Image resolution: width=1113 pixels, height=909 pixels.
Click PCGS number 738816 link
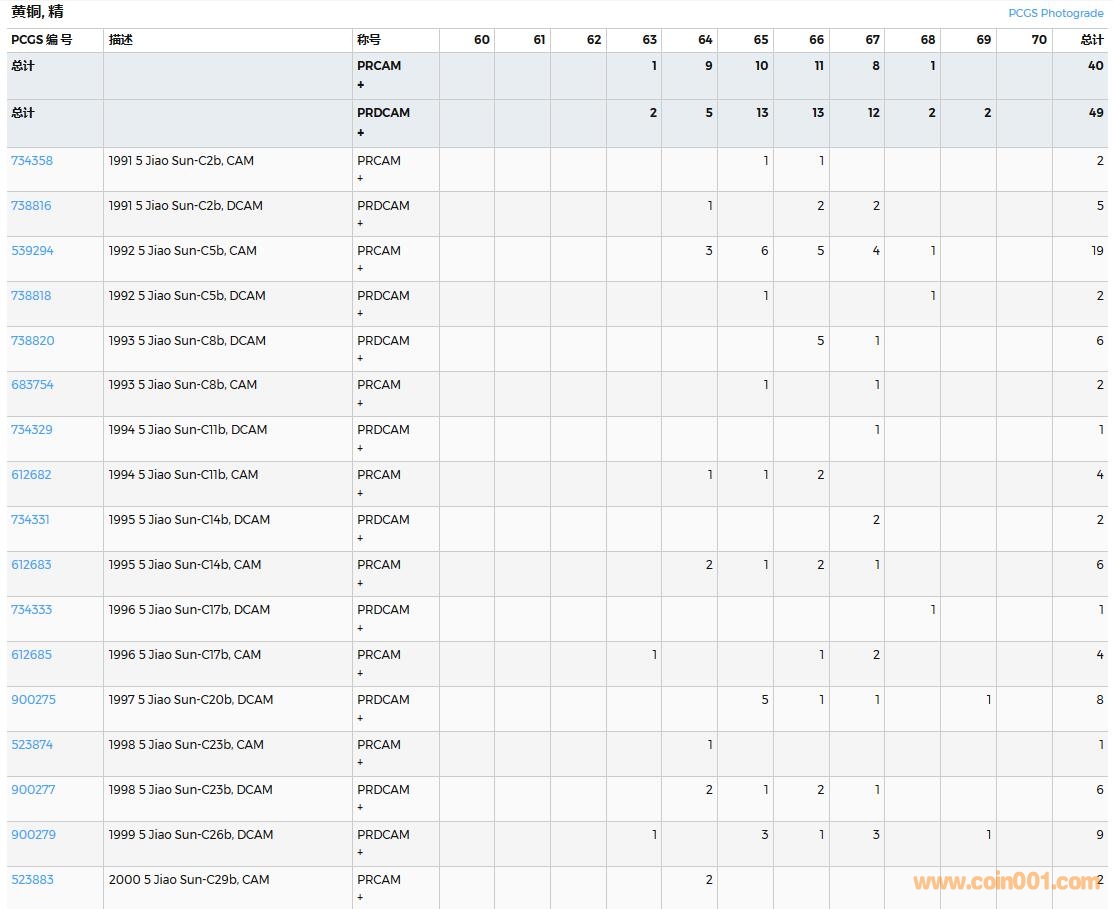[32, 206]
